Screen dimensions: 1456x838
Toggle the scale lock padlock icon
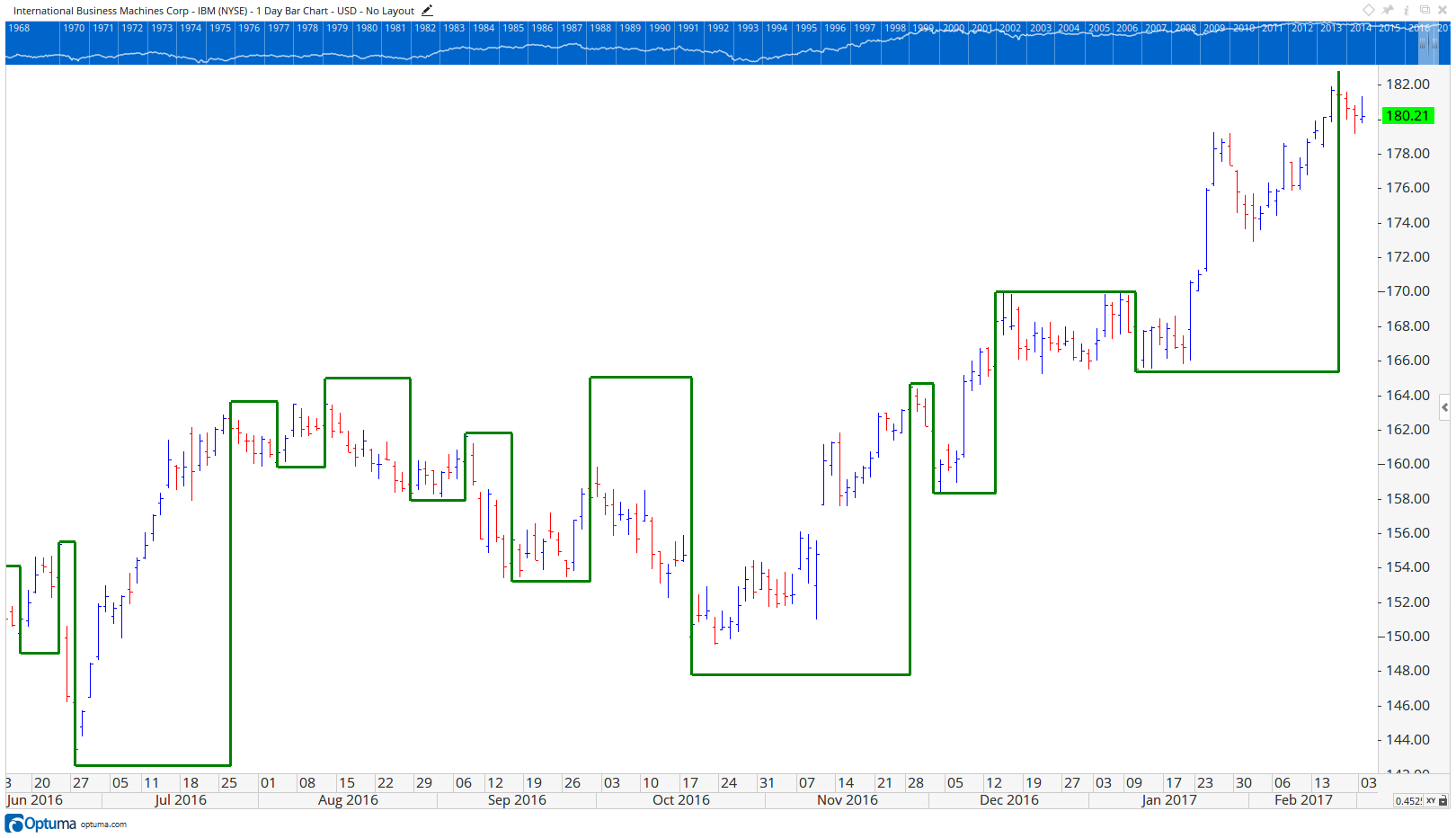[1443, 800]
